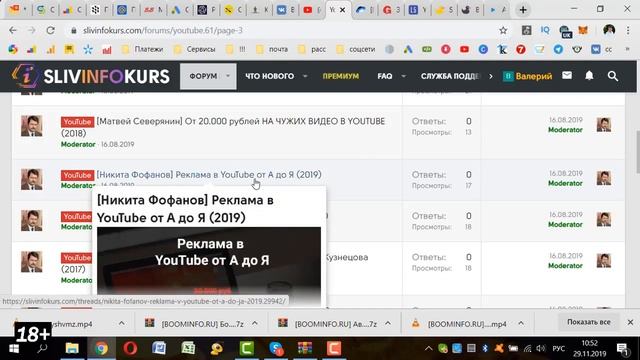Open the Никита Фофанов Реклама в YouTube thread
The image size is (640, 360).
(209, 175)
